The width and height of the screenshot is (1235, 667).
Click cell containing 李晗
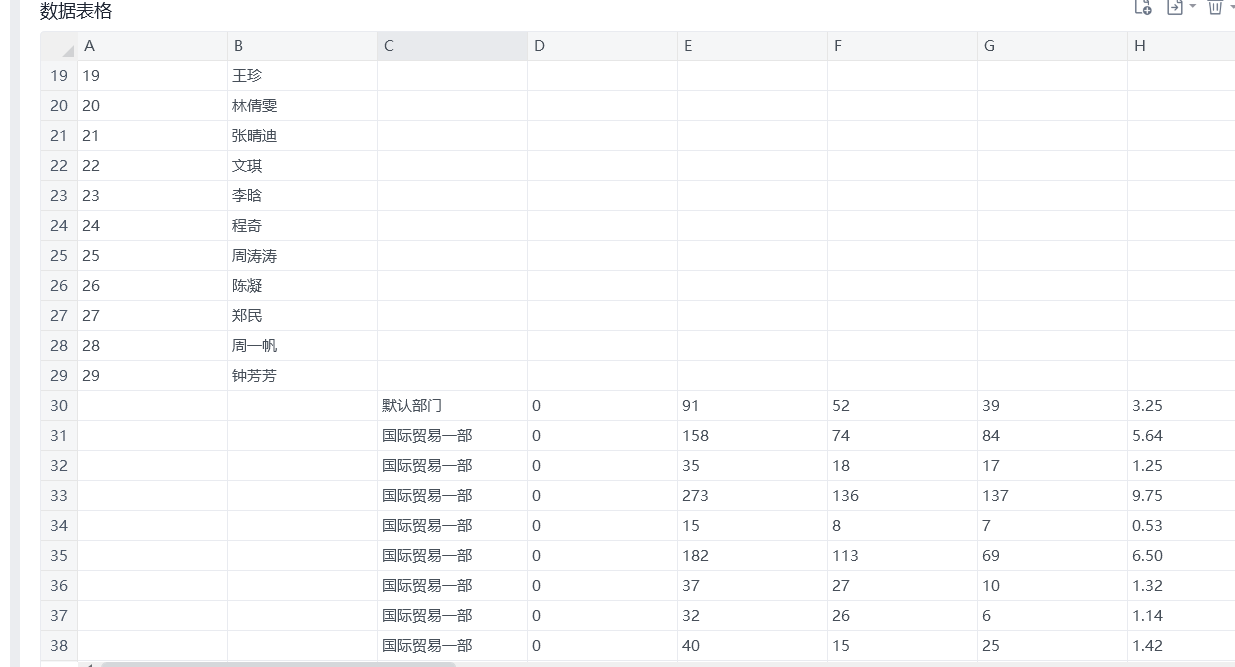(x=303, y=196)
